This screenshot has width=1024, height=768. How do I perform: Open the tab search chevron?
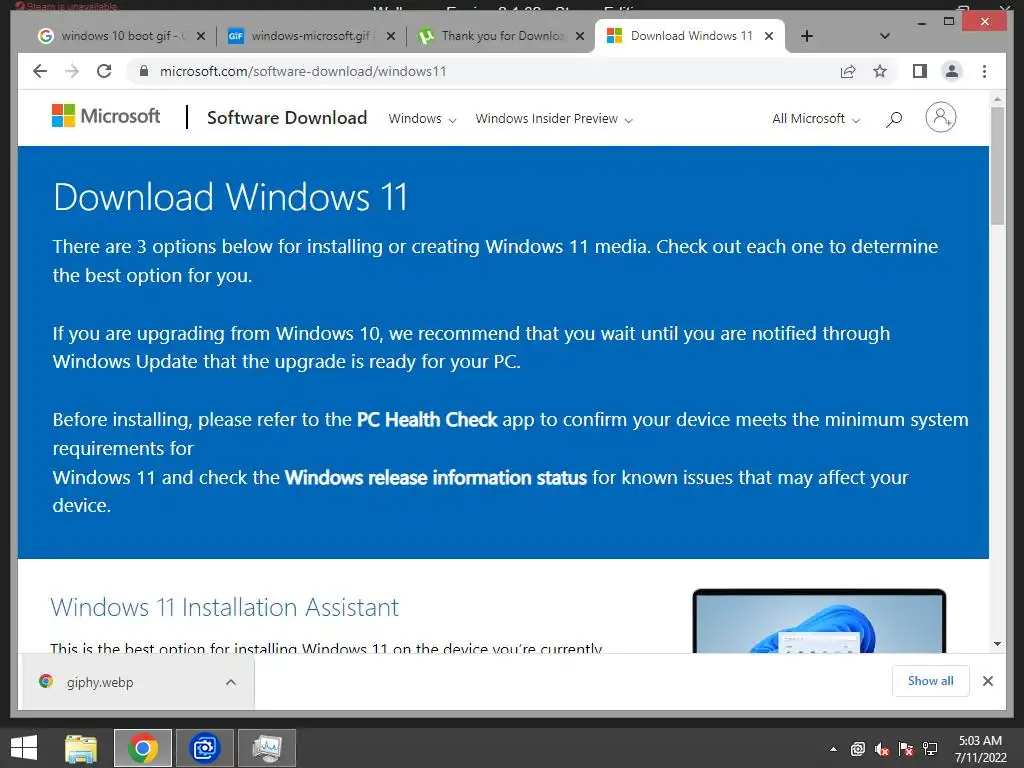click(x=885, y=36)
